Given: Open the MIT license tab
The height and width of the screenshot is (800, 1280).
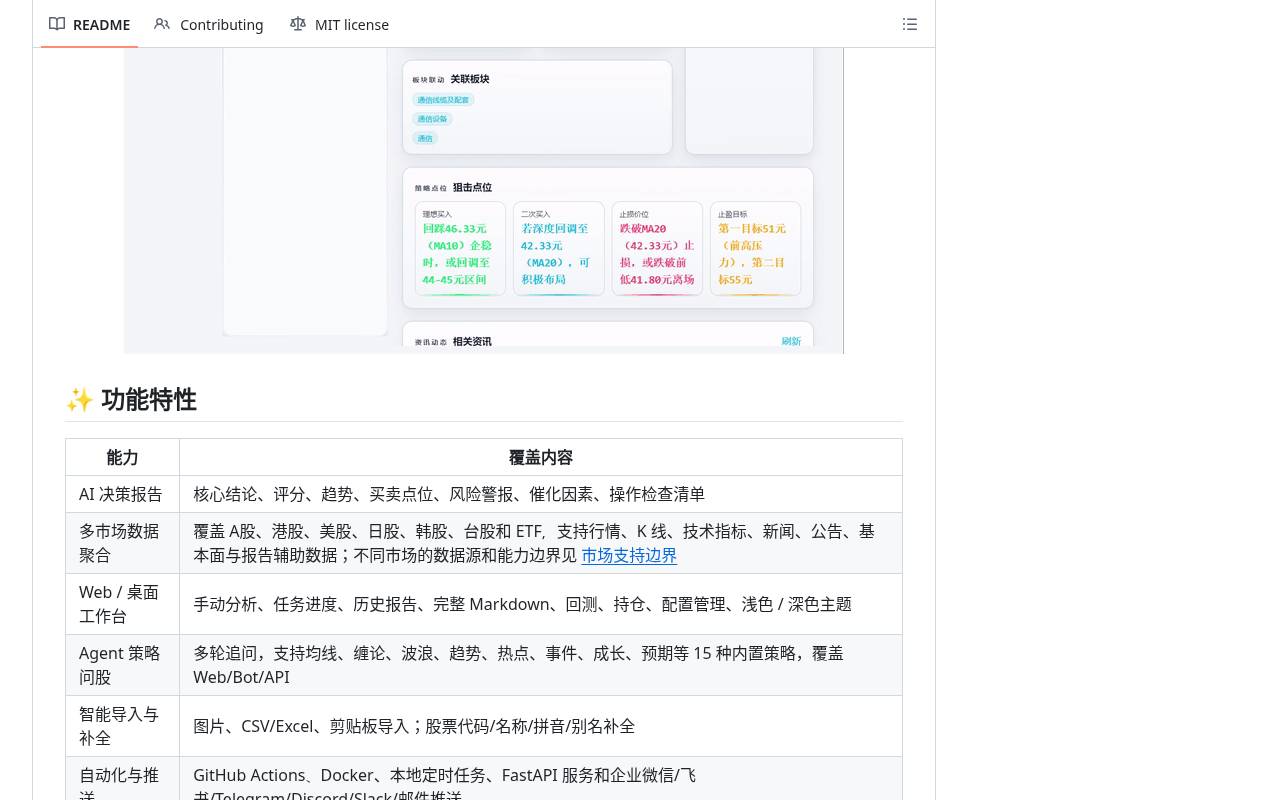Looking at the screenshot, I should (x=339, y=24).
